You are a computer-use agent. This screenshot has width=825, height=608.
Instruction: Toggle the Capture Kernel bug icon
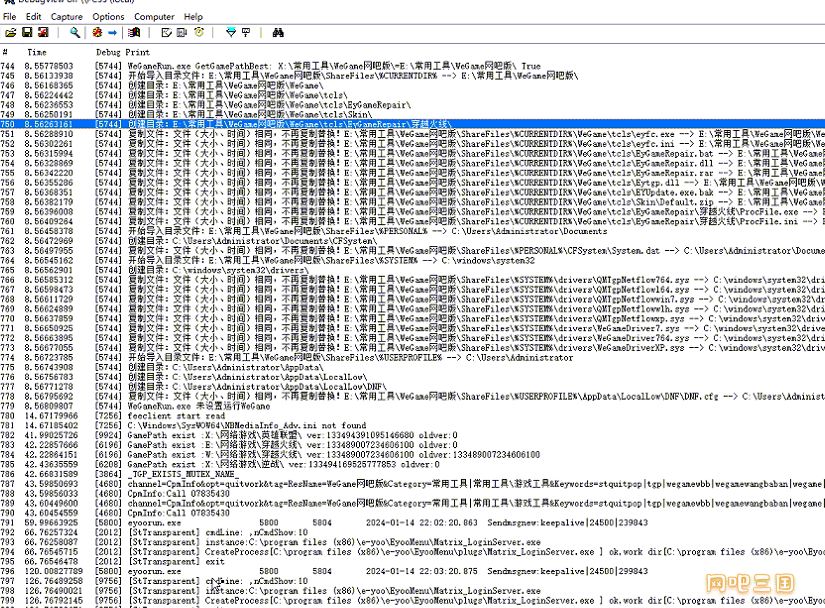[x=97, y=33]
